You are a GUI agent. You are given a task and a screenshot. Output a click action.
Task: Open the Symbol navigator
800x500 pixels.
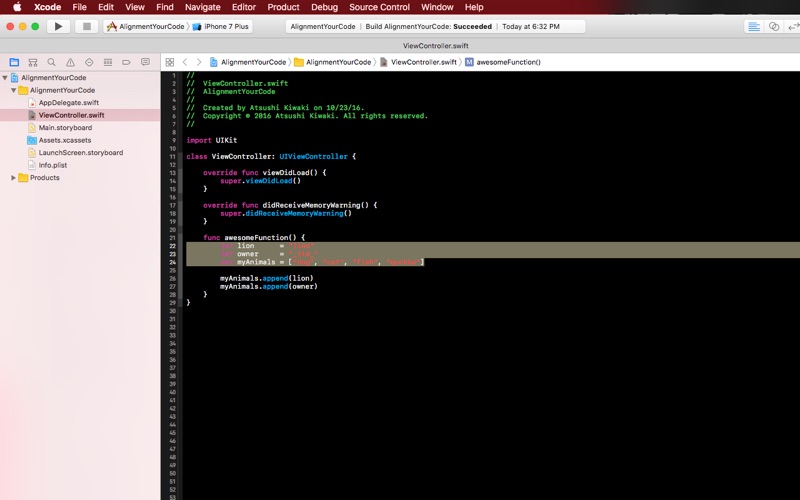coord(33,62)
